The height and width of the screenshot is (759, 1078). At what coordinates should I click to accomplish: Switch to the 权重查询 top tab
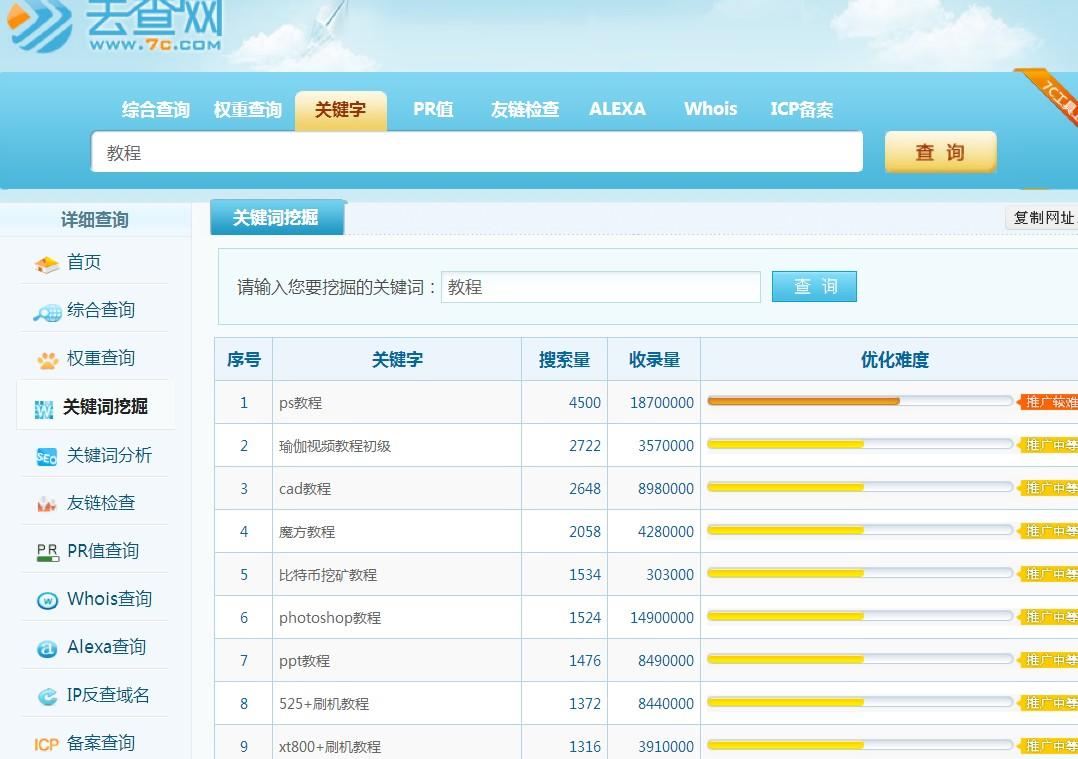(248, 109)
